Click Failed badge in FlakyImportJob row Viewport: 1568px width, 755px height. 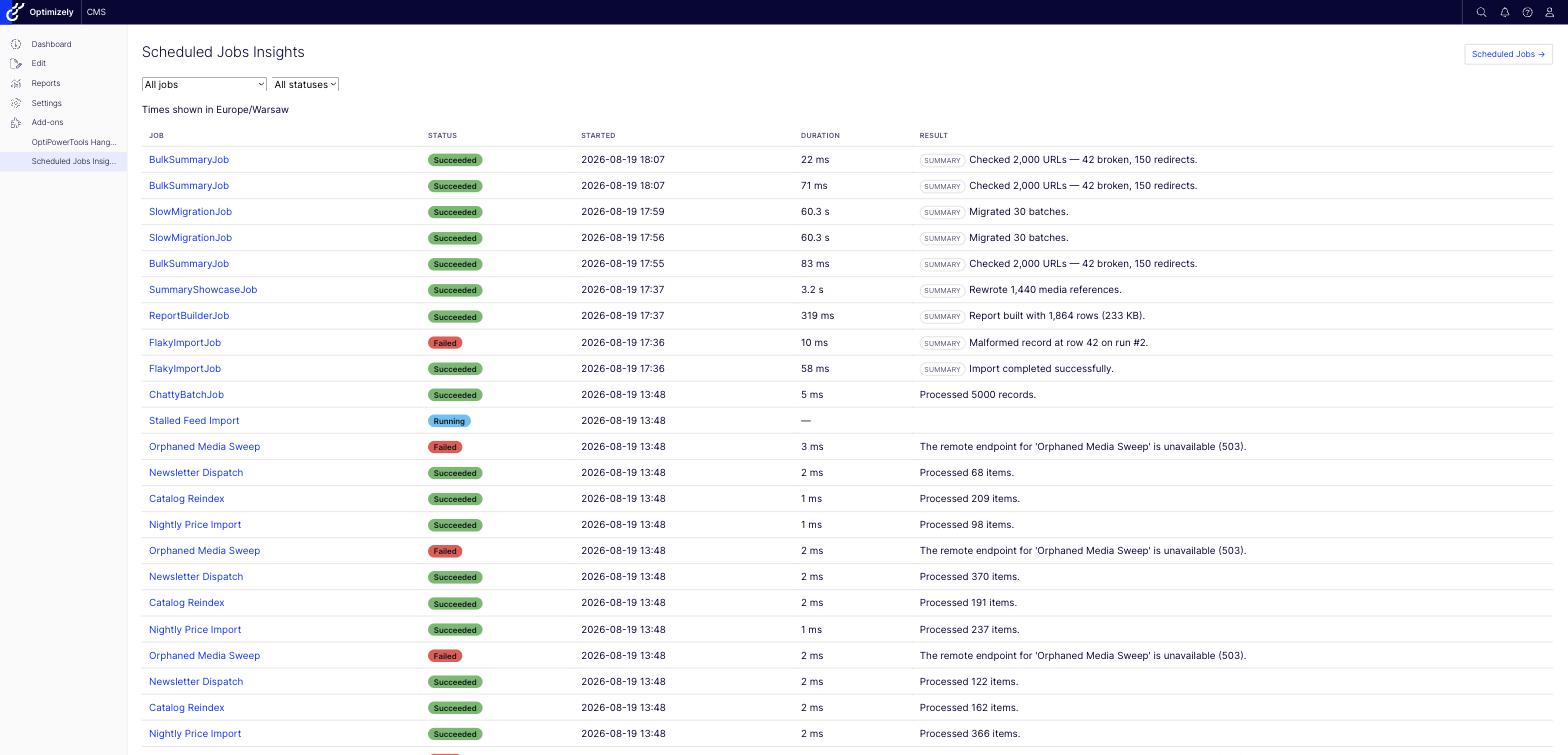(445, 343)
